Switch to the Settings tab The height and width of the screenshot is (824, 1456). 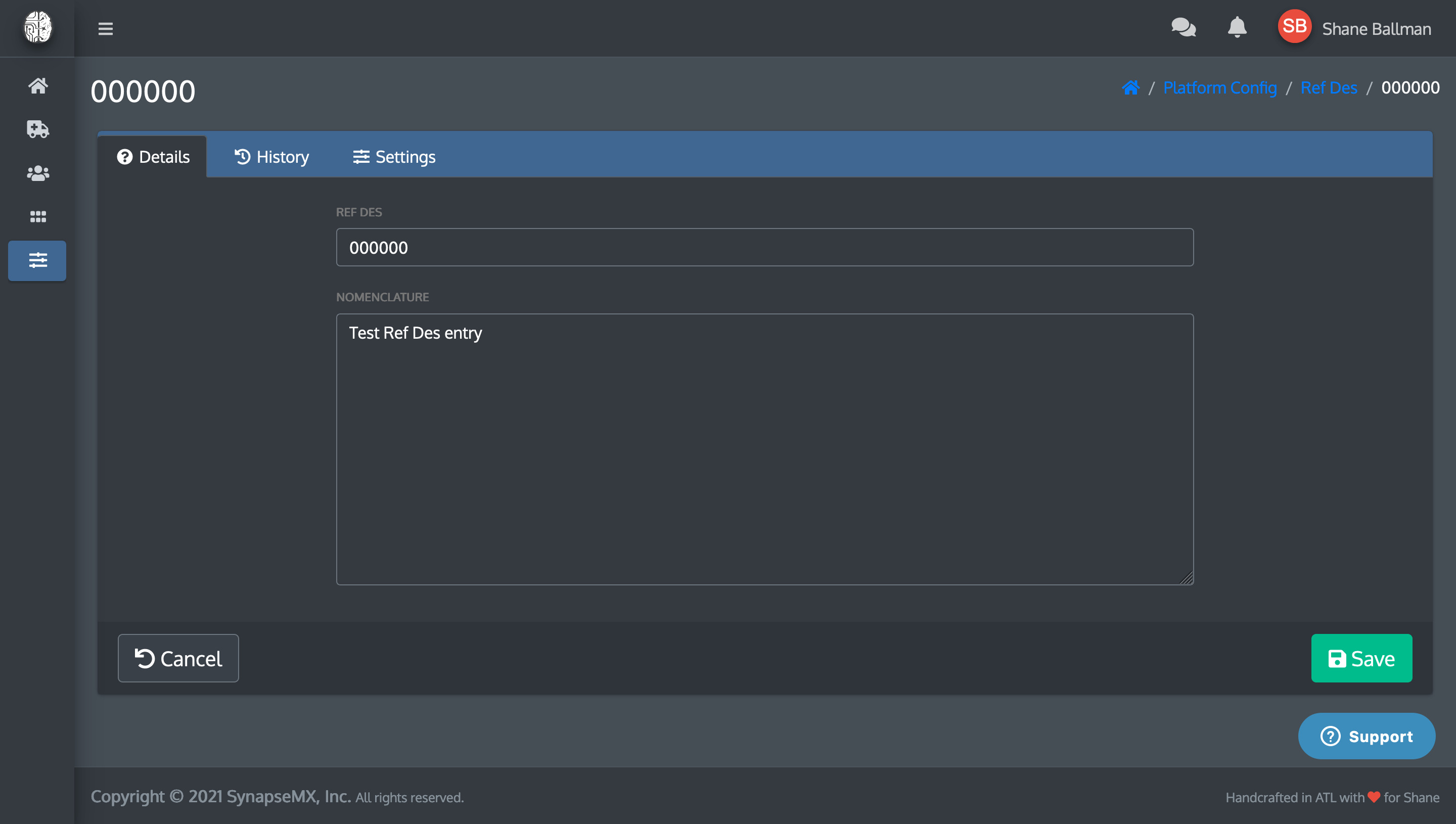click(x=394, y=157)
